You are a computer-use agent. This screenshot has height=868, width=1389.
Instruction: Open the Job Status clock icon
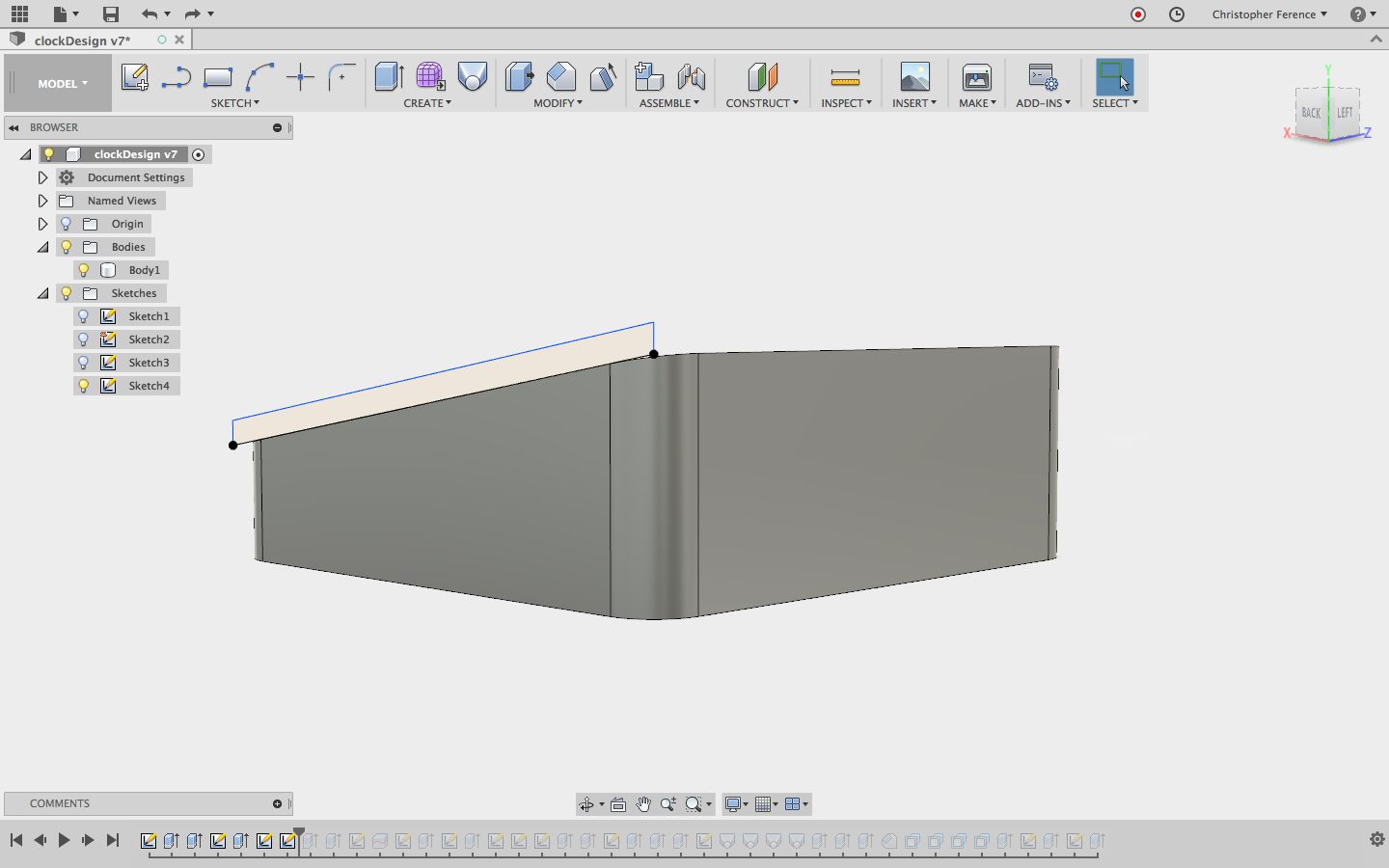(1177, 14)
